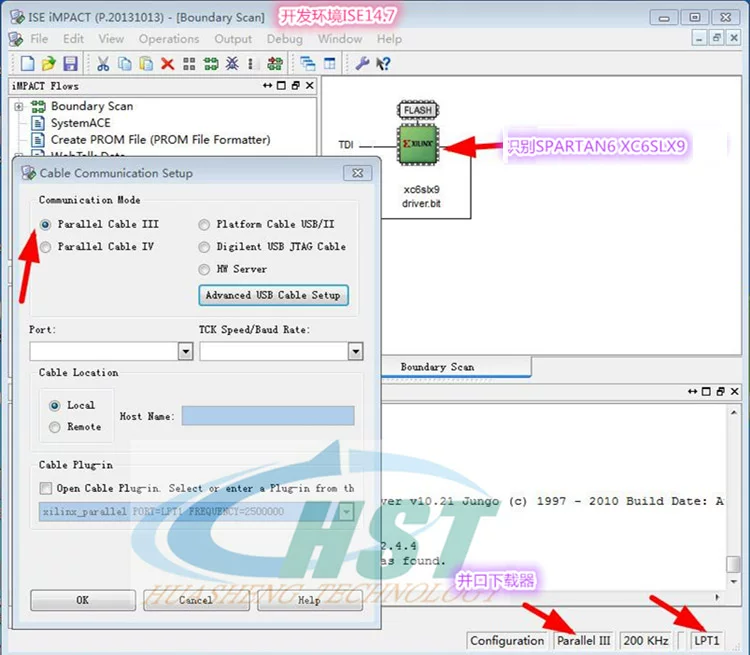This screenshot has width=750, height=655.
Task: Select SystemACE in iMPACT Flows
Action: (x=80, y=123)
